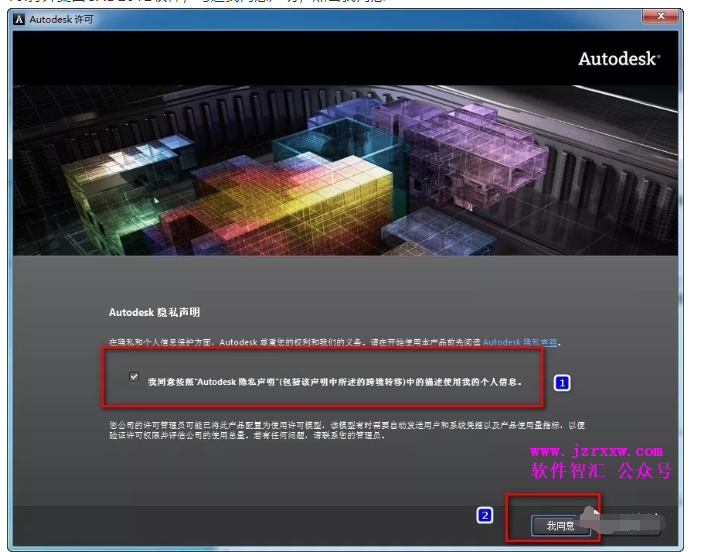The width and height of the screenshot is (706, 552).
Task: Click the agreement sentence starting 我同意按照
Action: click(335, 382)
